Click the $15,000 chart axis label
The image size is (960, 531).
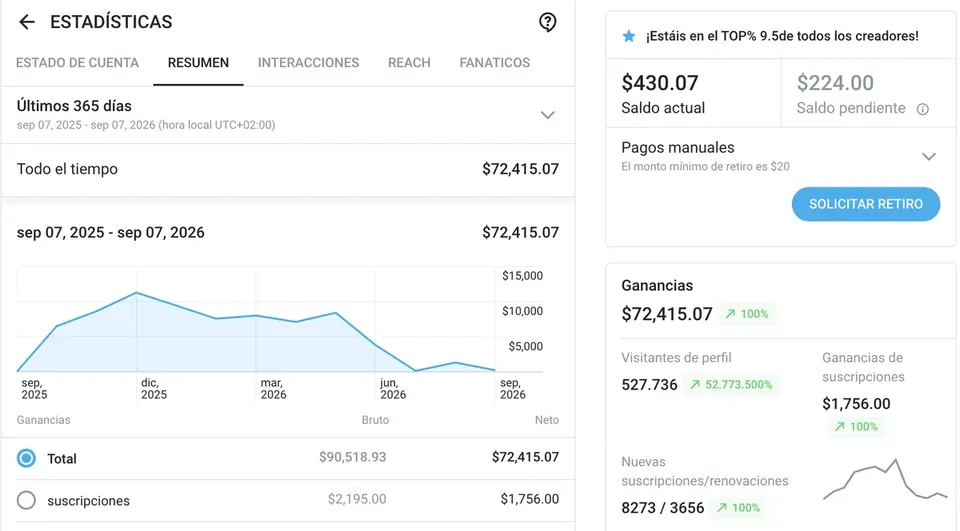pos(522,276)
